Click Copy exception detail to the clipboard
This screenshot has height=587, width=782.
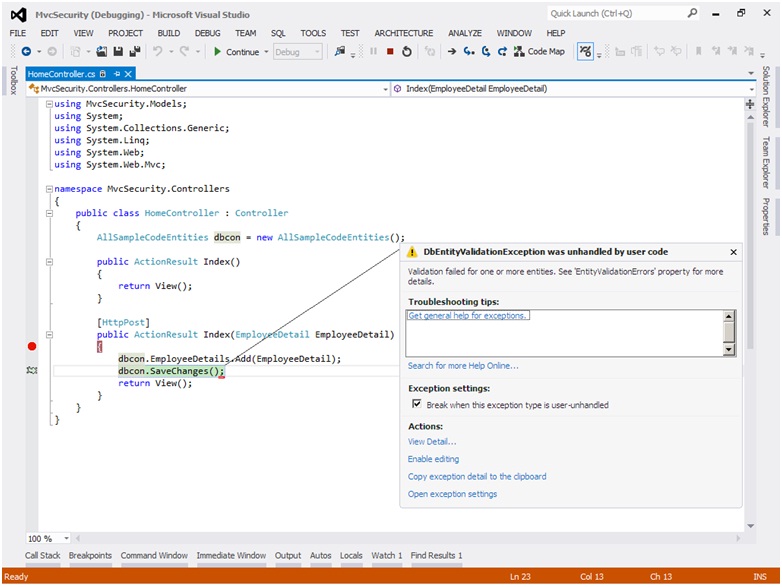(x=477, y=476)
